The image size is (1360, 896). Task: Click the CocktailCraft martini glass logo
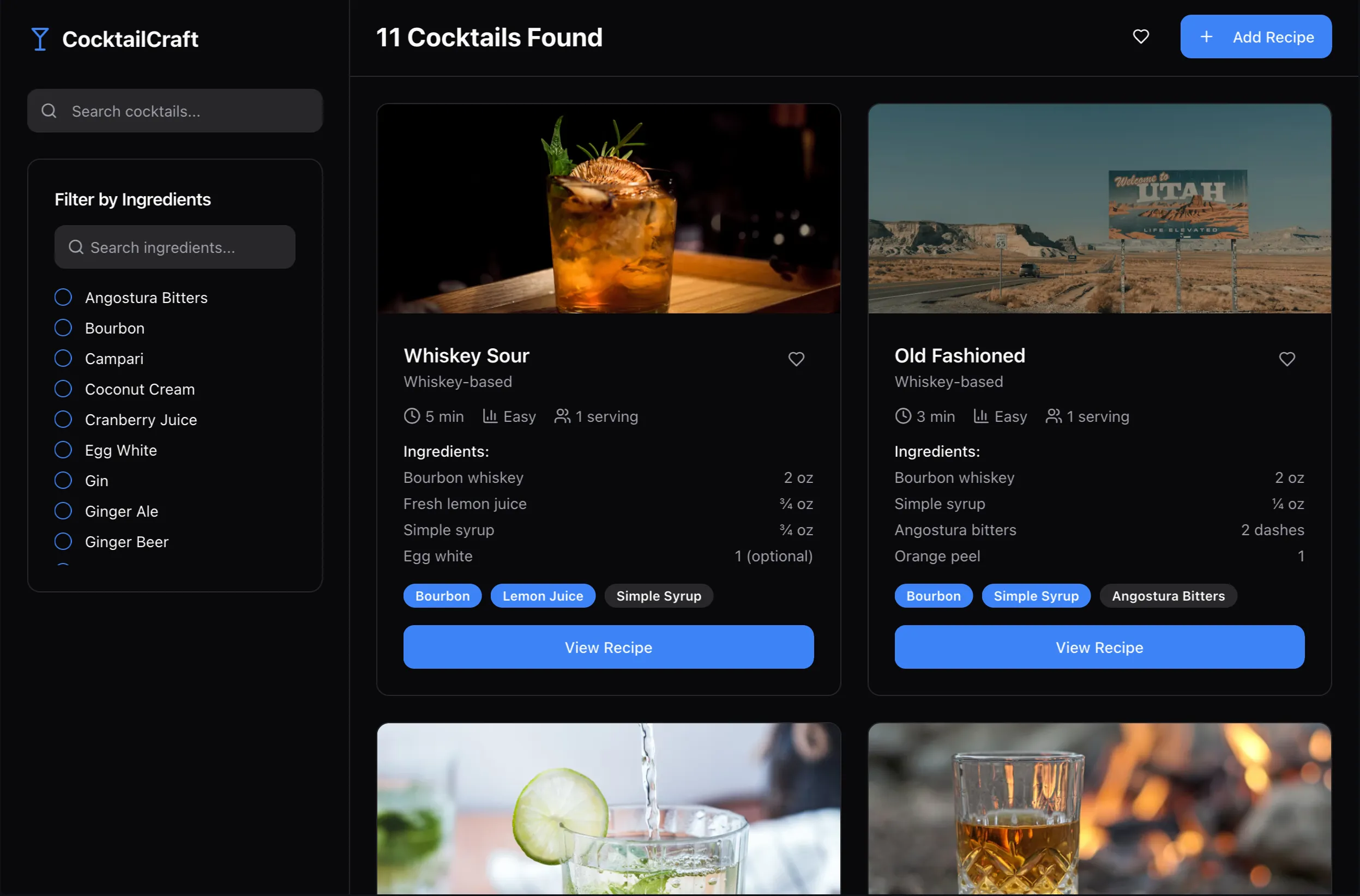click(40, 39)
